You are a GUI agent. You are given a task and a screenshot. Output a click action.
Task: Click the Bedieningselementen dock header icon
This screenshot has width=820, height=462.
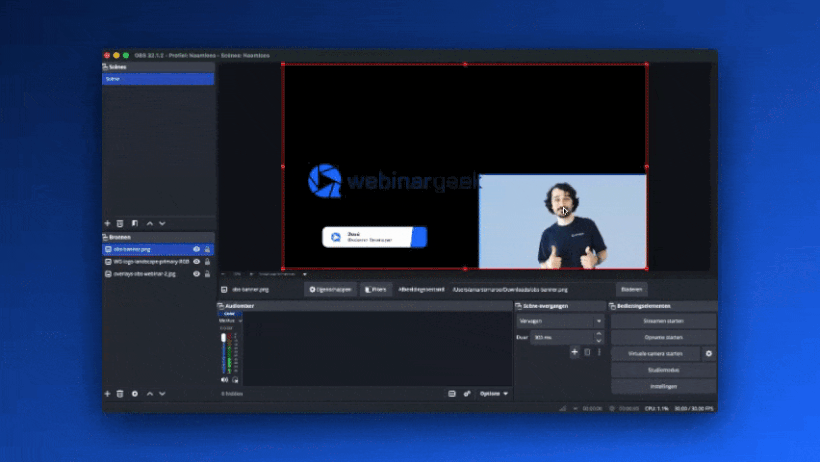coord(612,306)
